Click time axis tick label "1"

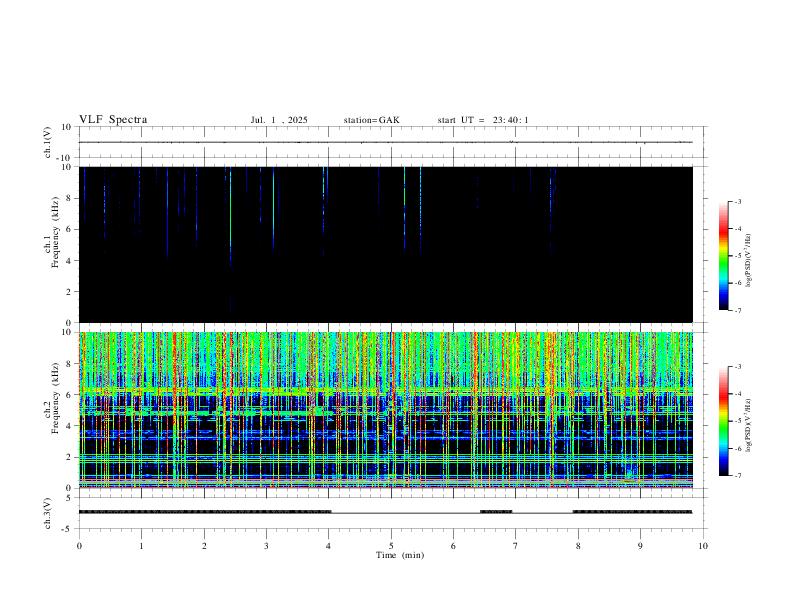click(x=141, y=546)
